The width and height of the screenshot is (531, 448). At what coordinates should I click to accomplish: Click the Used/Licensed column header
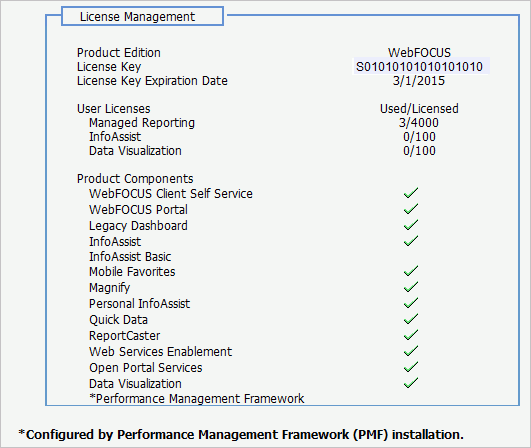(x=419, y=109)
